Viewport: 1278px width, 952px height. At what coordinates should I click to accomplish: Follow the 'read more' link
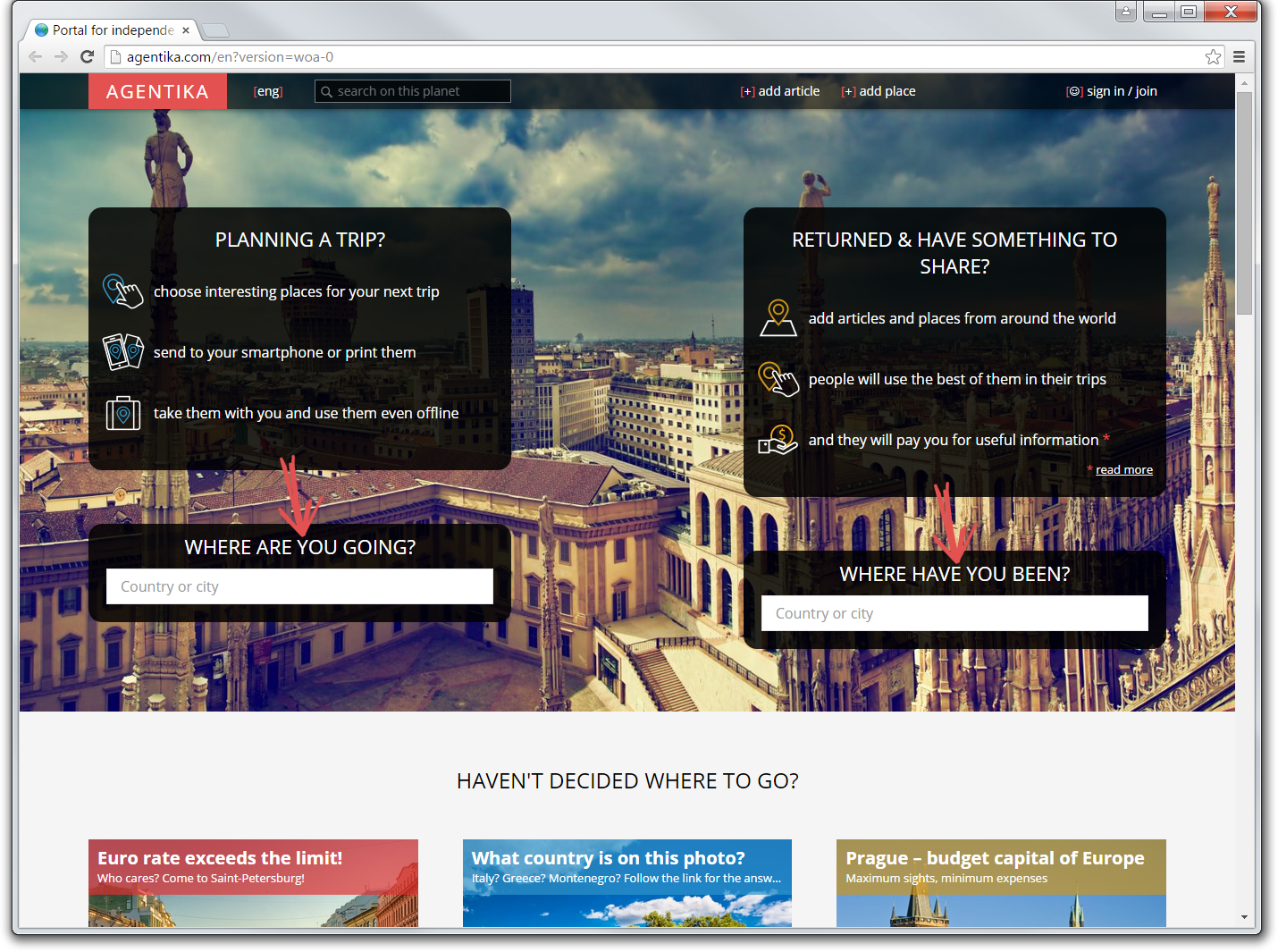coord(1124,470)
